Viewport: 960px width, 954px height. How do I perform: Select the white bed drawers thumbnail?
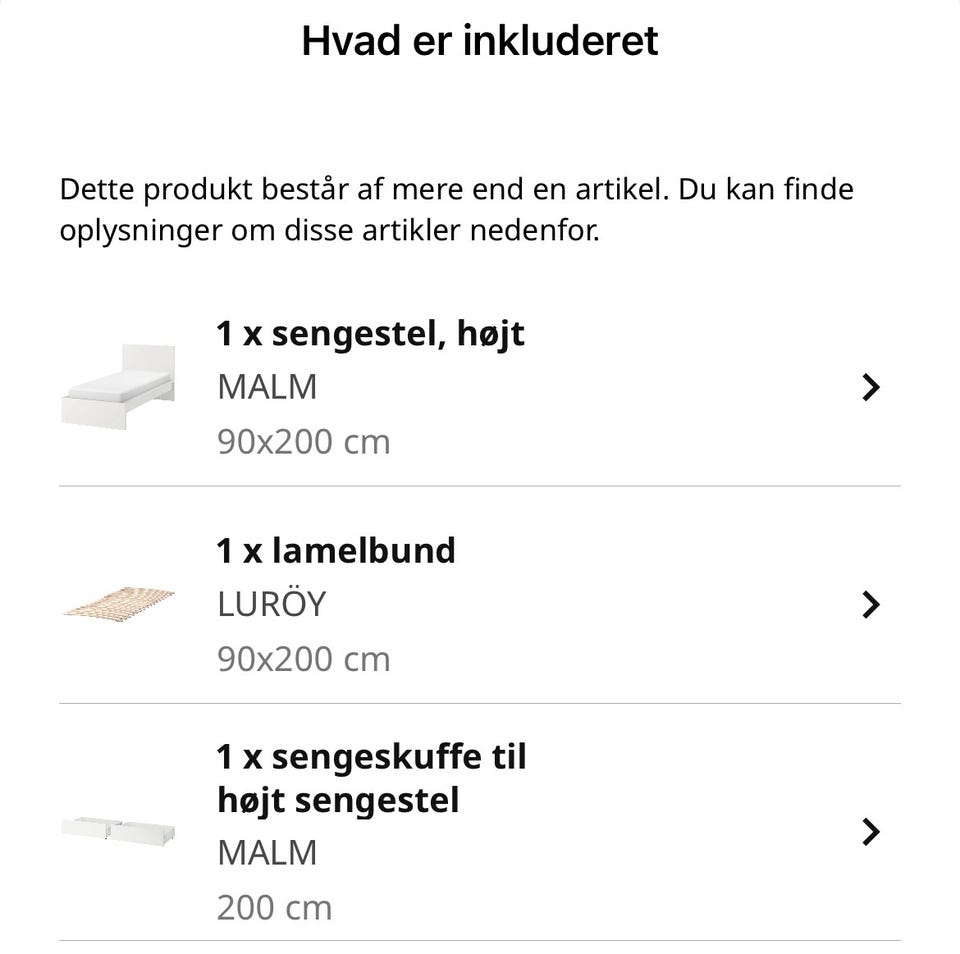click(118, 830)
